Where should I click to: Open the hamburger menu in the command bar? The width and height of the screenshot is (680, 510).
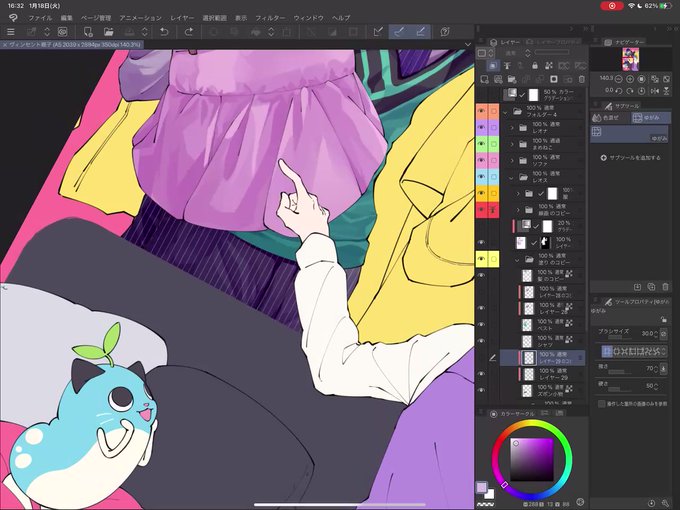tap(11, 32)
